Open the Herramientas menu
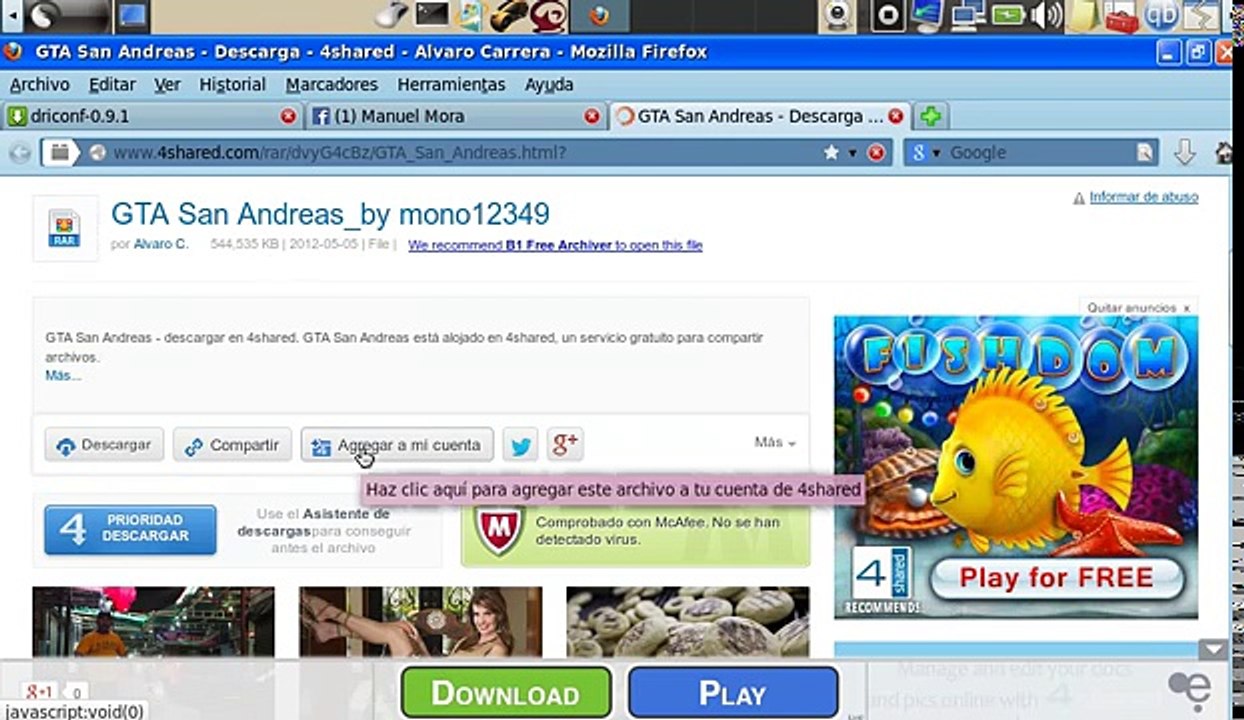 [451, 85]
